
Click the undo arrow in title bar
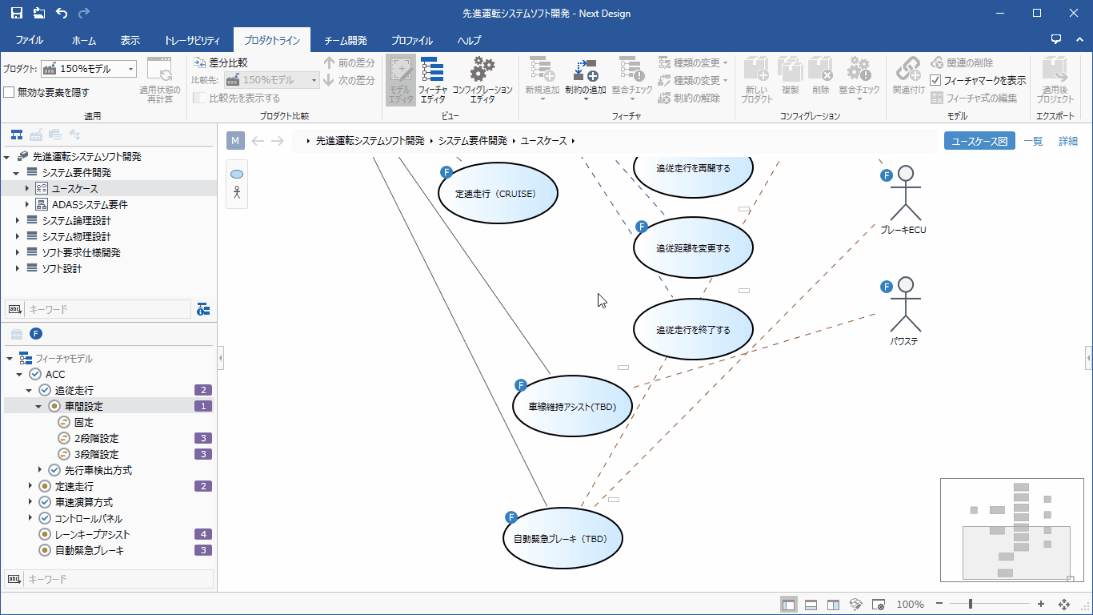[x=62, y=13]
